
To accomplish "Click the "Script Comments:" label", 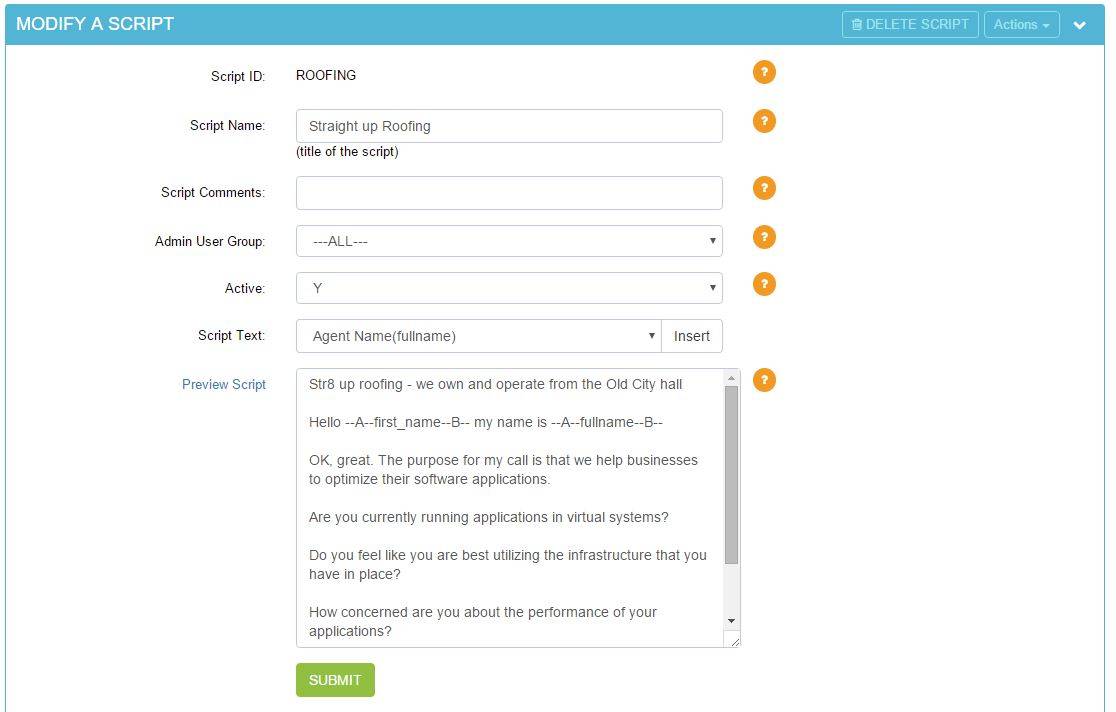I will point(212,193).
